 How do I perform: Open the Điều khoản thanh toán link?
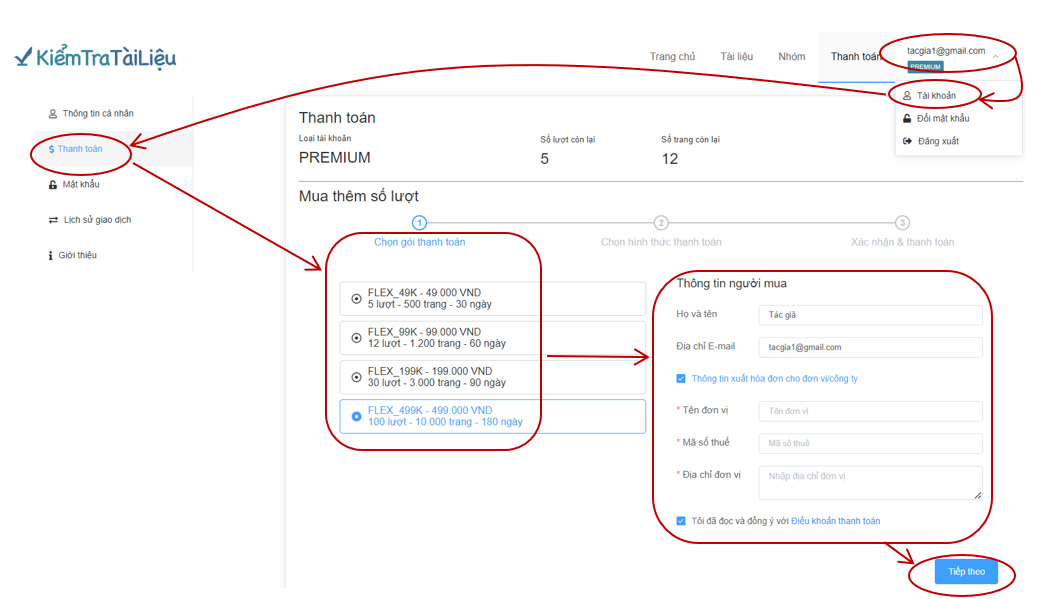[836, 521]
